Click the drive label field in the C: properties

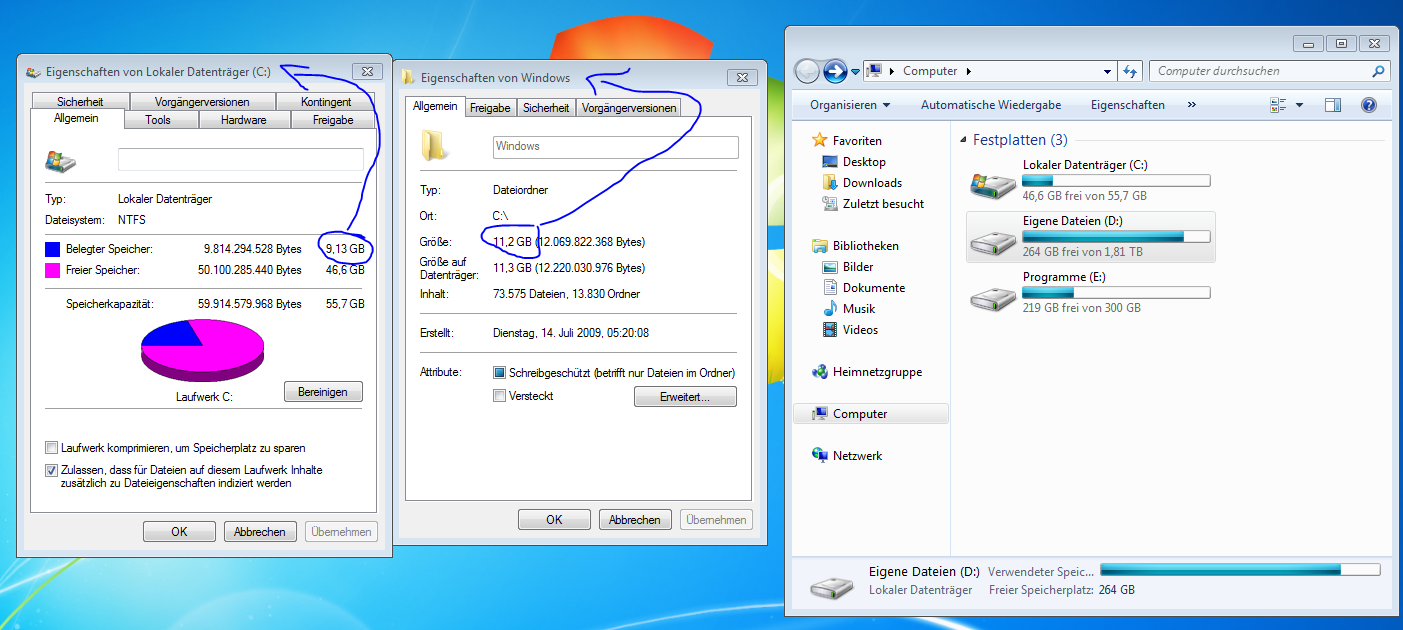click(x=241, y=159)
